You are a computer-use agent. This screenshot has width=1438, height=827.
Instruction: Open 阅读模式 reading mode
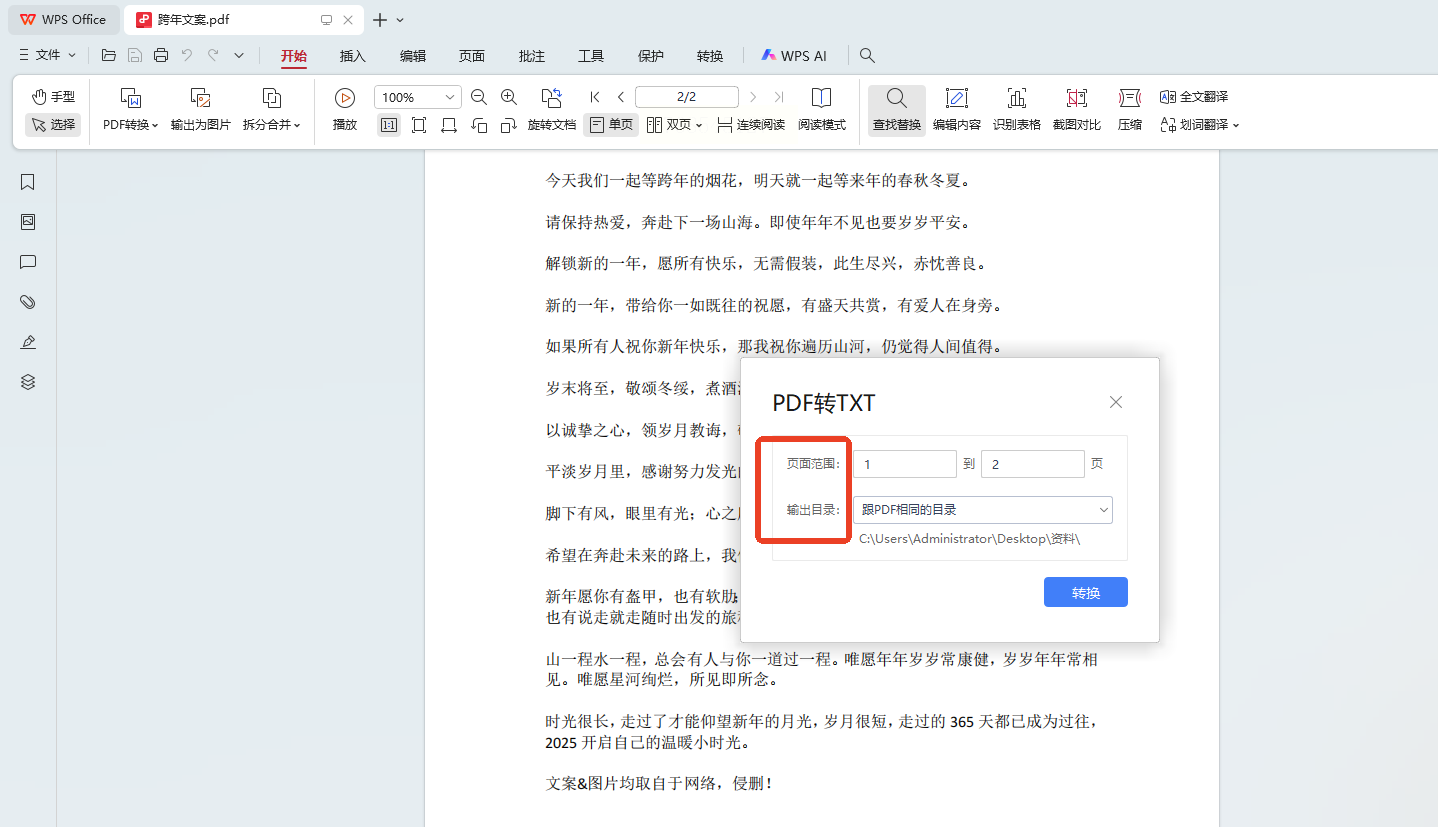821,98
